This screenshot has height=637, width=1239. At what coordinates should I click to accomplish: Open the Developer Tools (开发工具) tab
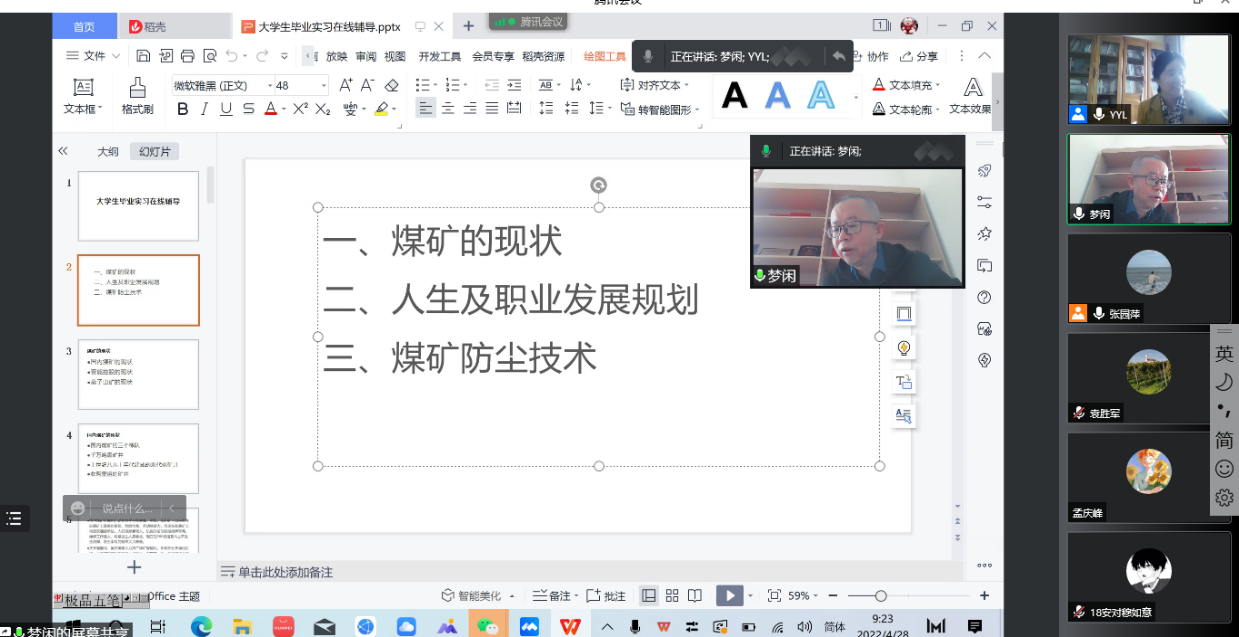coord(440,56)
